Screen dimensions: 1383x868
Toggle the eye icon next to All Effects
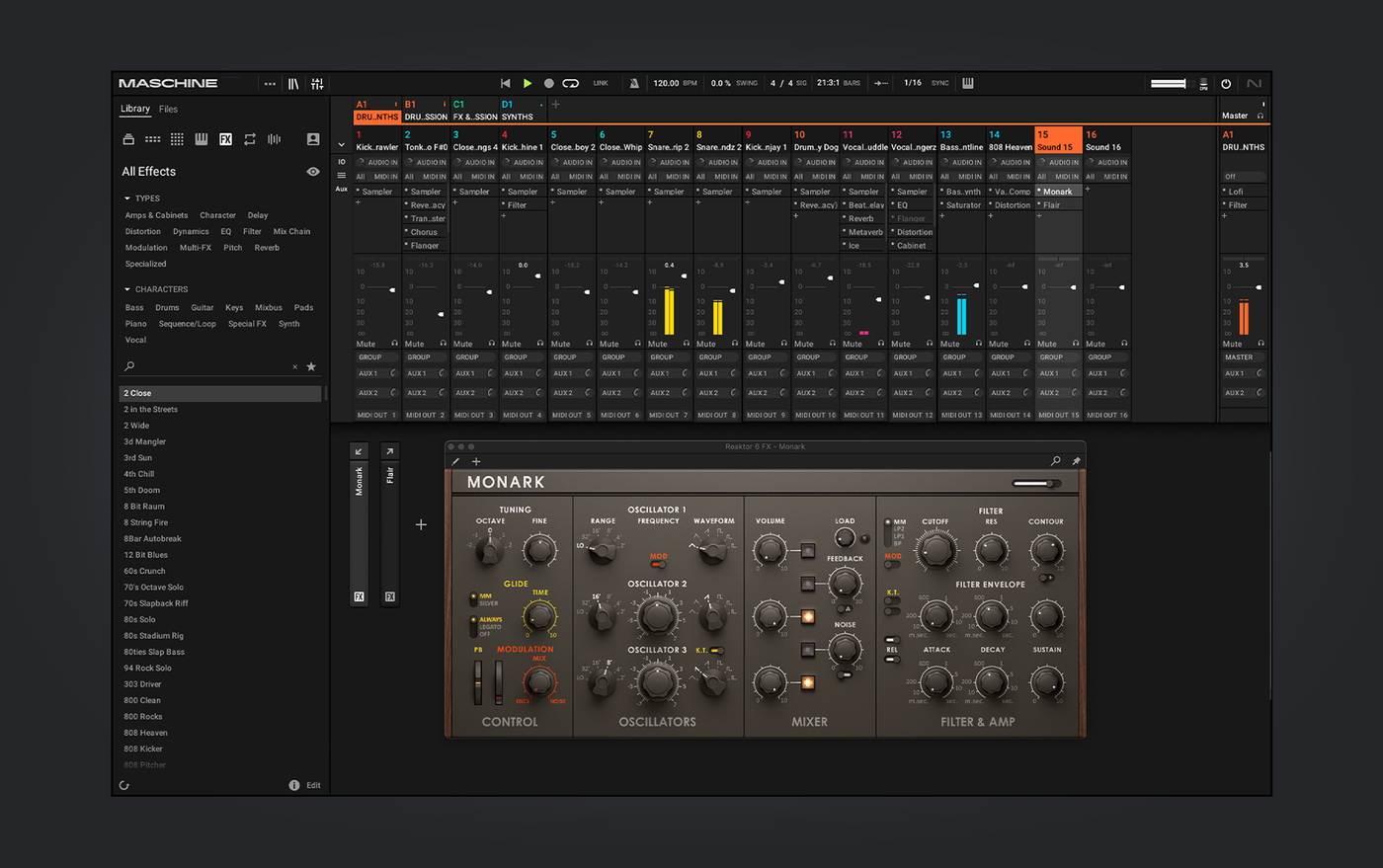(313, 172)
